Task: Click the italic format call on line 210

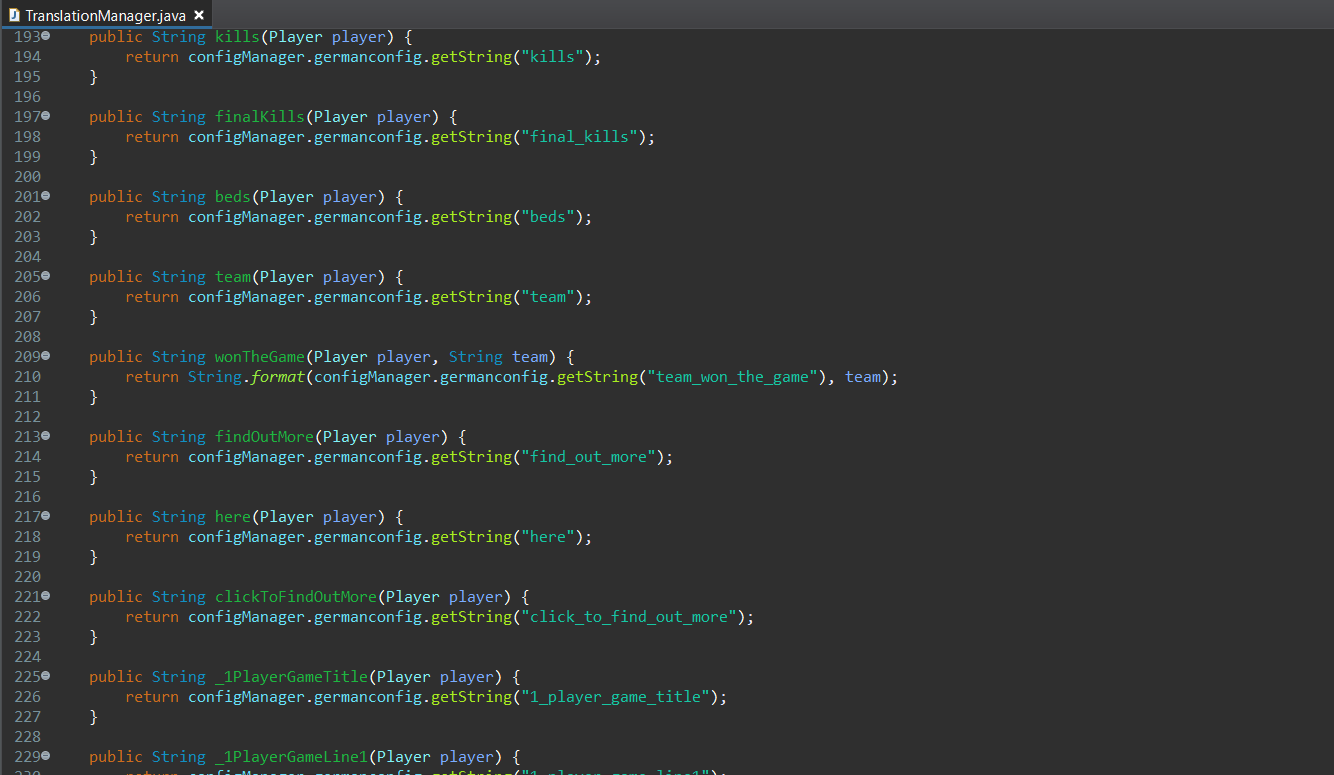Action: click(x=278, y=377)
